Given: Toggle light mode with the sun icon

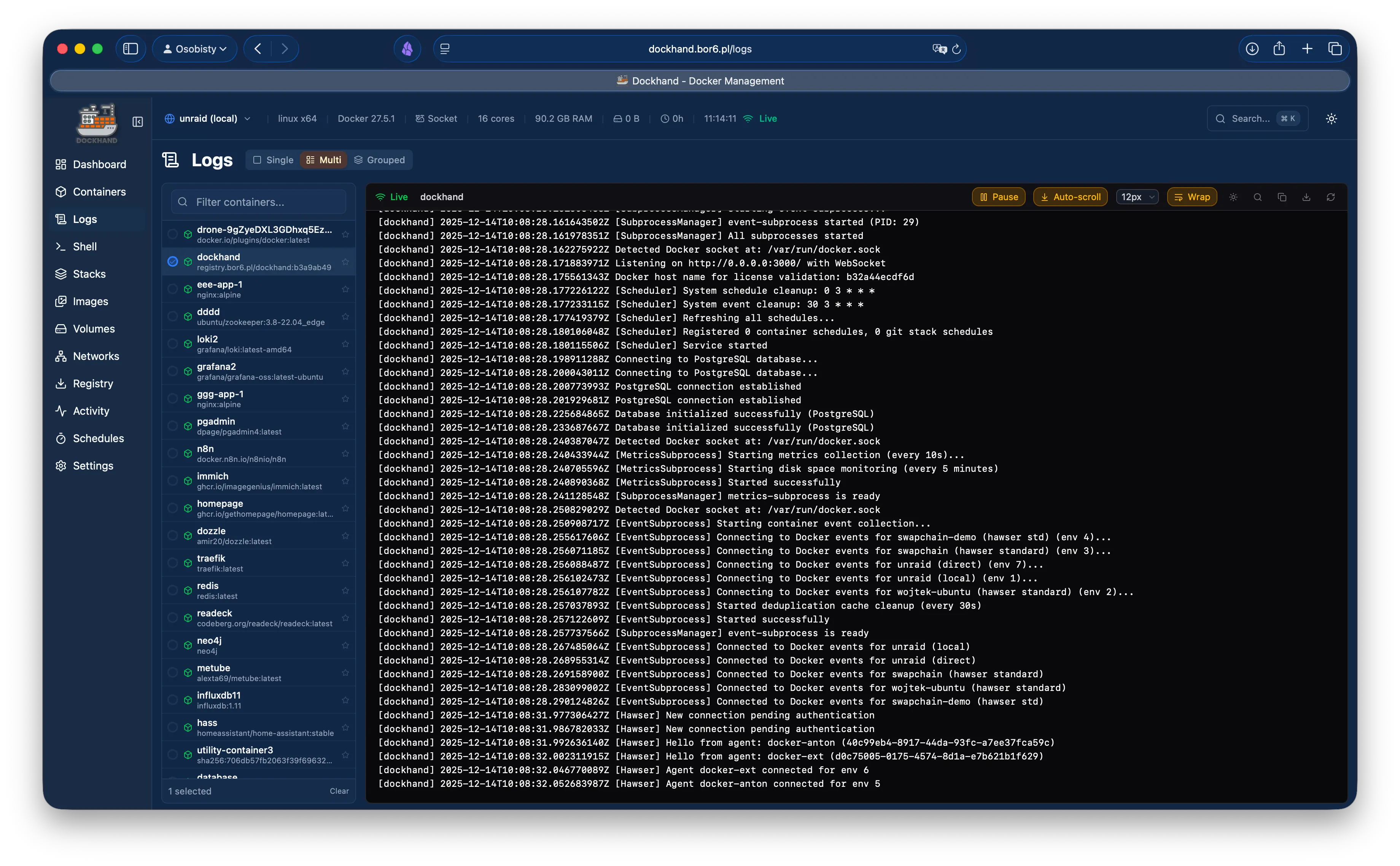Looking at the screenshot, I should [x=1234, y=196].
